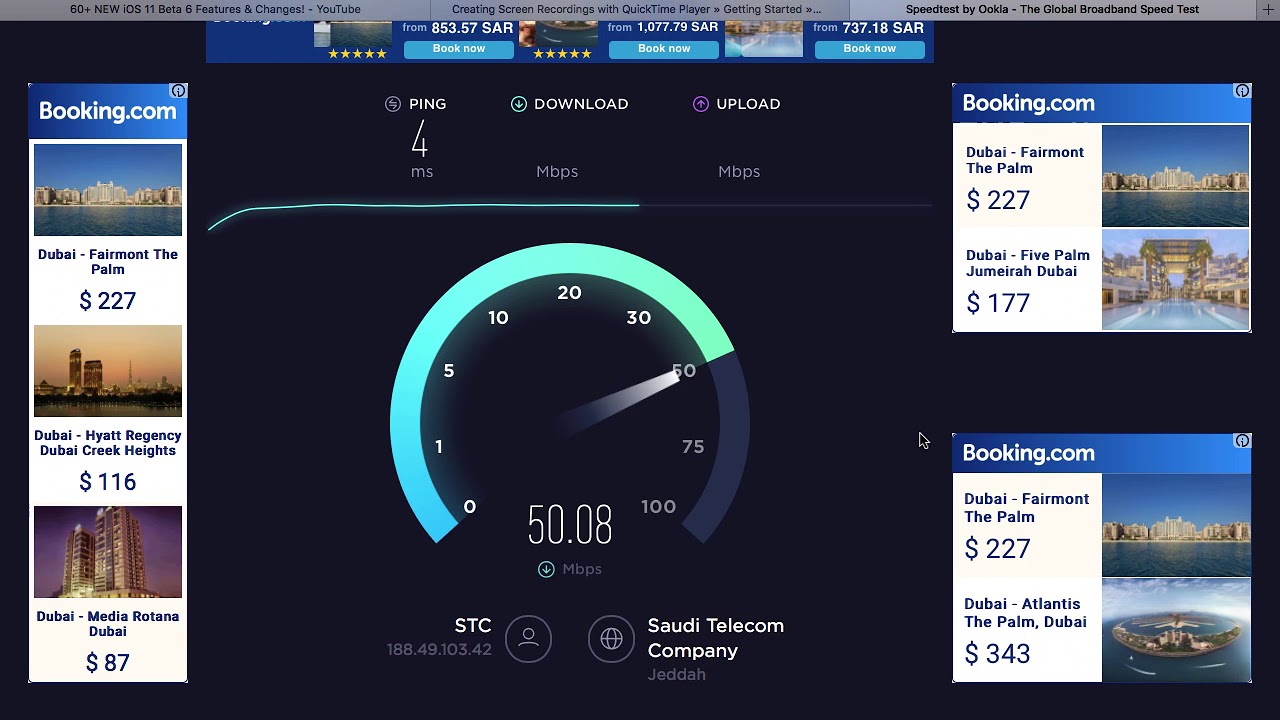Click download icon below 50.08 reading
This screenshot has height=720, width=1280.
[546, 569]
